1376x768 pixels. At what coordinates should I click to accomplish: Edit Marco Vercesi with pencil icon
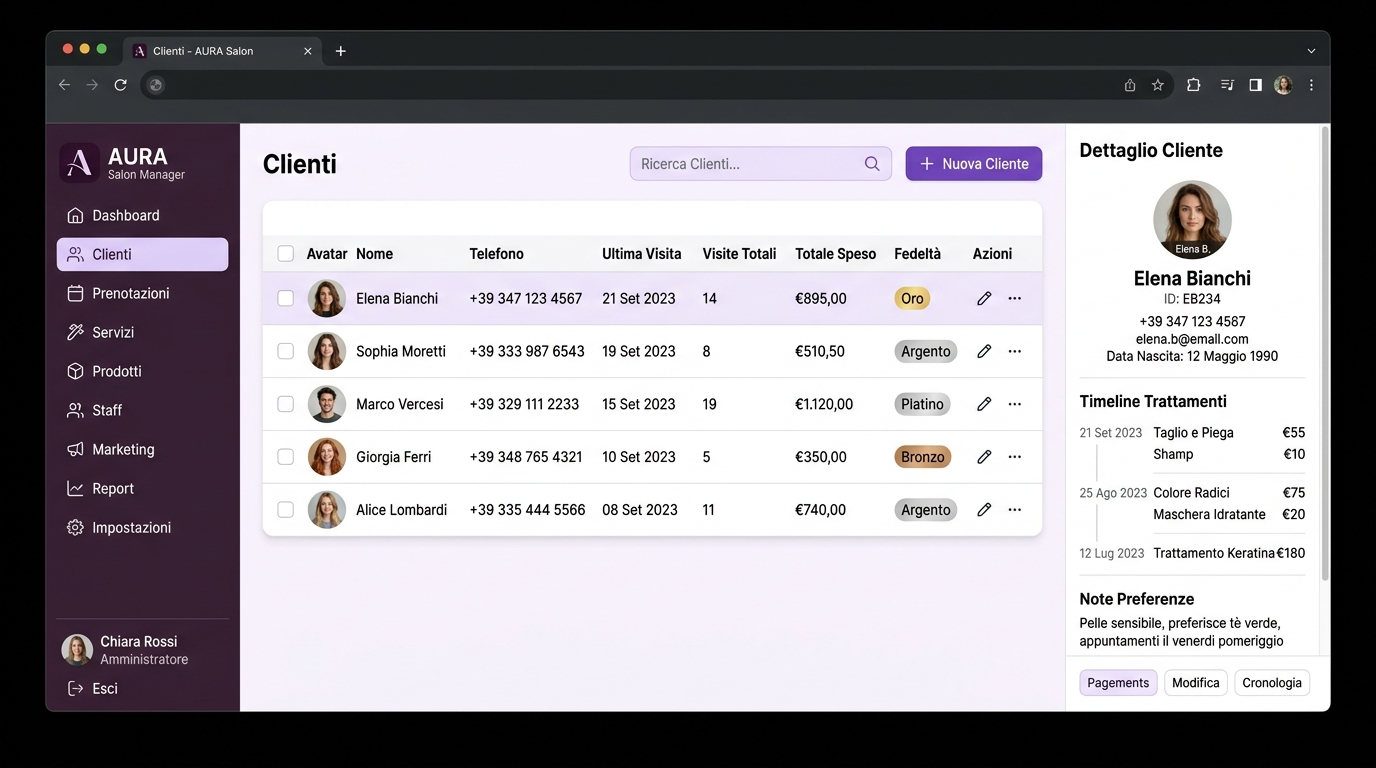tap(984, 404)
